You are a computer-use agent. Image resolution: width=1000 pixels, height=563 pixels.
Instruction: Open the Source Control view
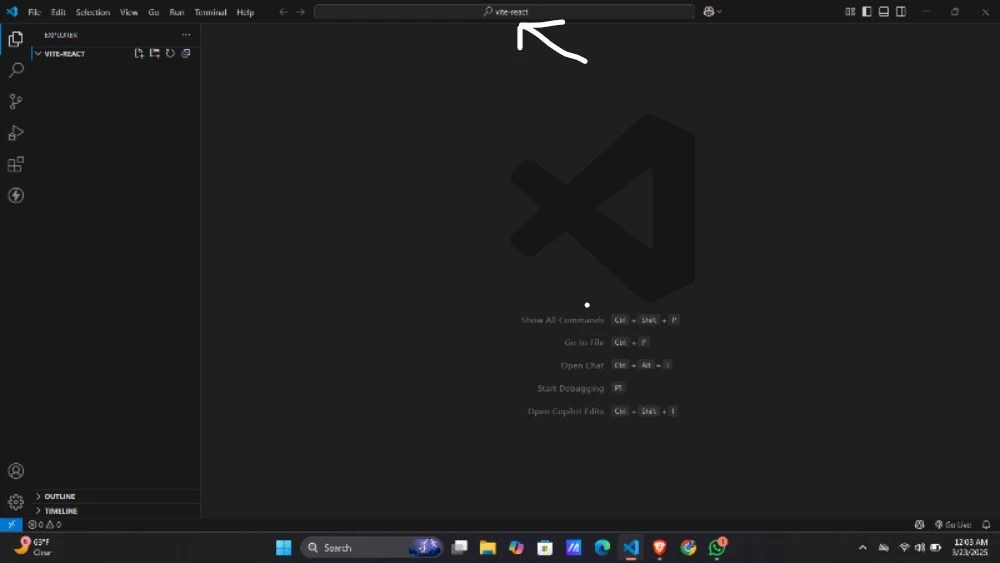[x=16, y=101]
